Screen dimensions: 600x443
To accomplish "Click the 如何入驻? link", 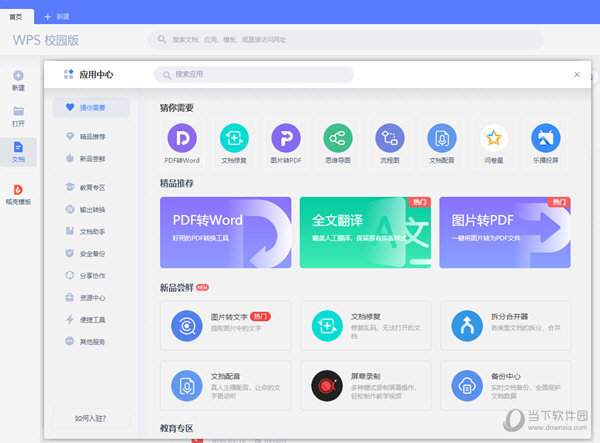I will click(91, 418).
